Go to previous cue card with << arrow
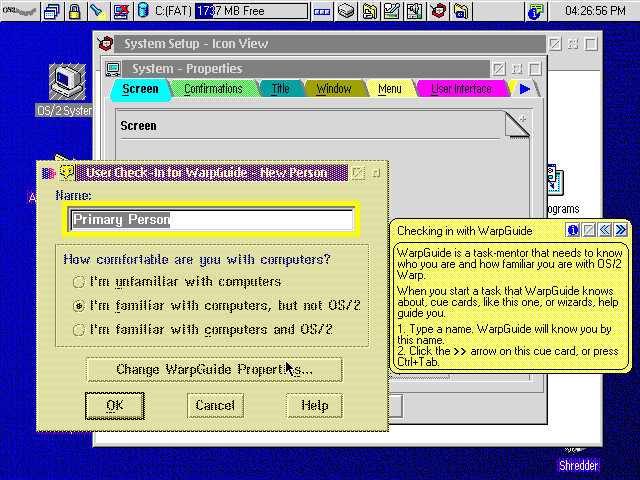This screenshot has width=640, height=480. point(604,230)
